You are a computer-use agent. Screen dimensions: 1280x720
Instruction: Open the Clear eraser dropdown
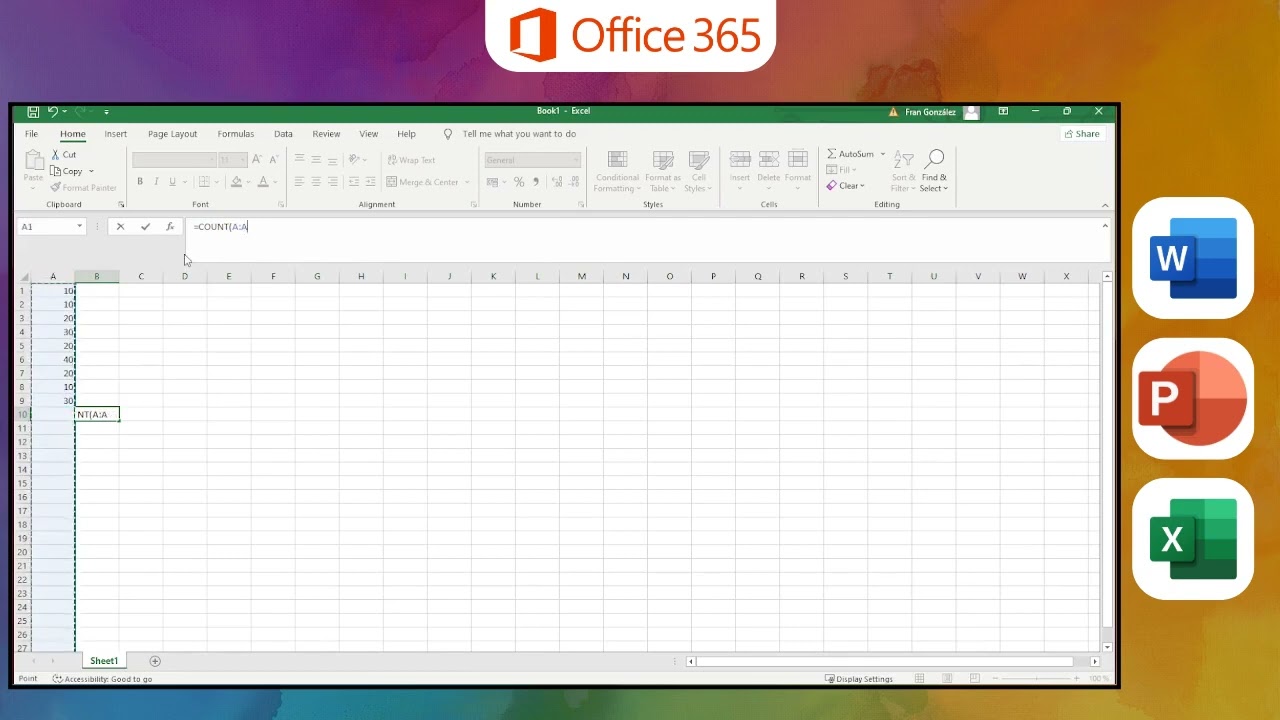tap(845, 186)
